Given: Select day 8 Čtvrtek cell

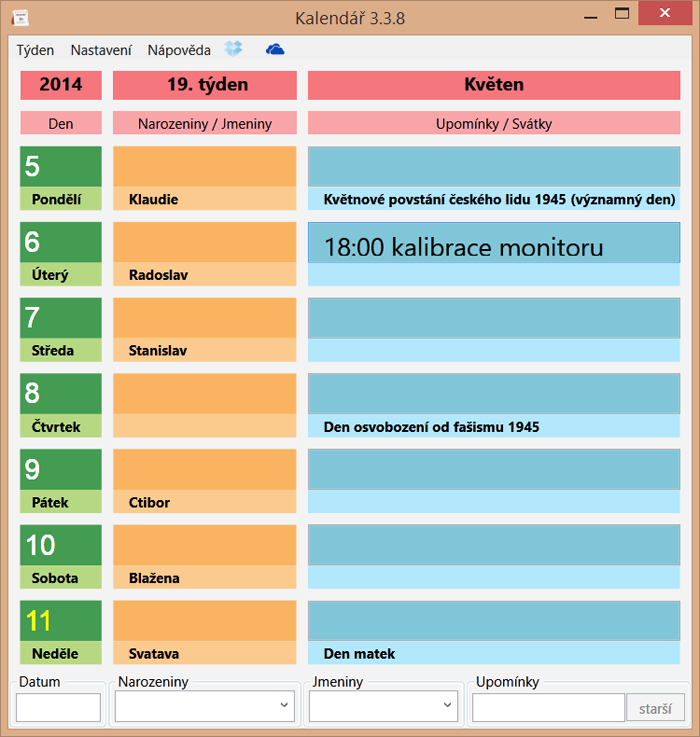Looking at the screenshot, I should (x=61, y=405).
